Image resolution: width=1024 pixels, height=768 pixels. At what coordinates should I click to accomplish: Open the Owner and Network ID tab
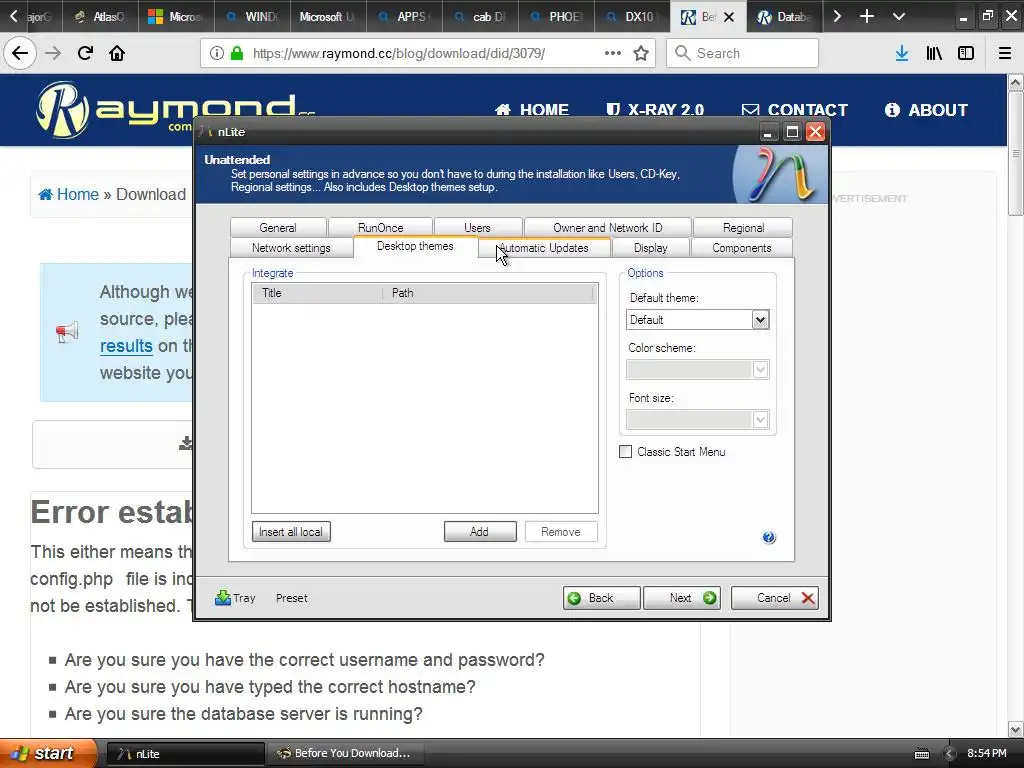pos(607,227)
